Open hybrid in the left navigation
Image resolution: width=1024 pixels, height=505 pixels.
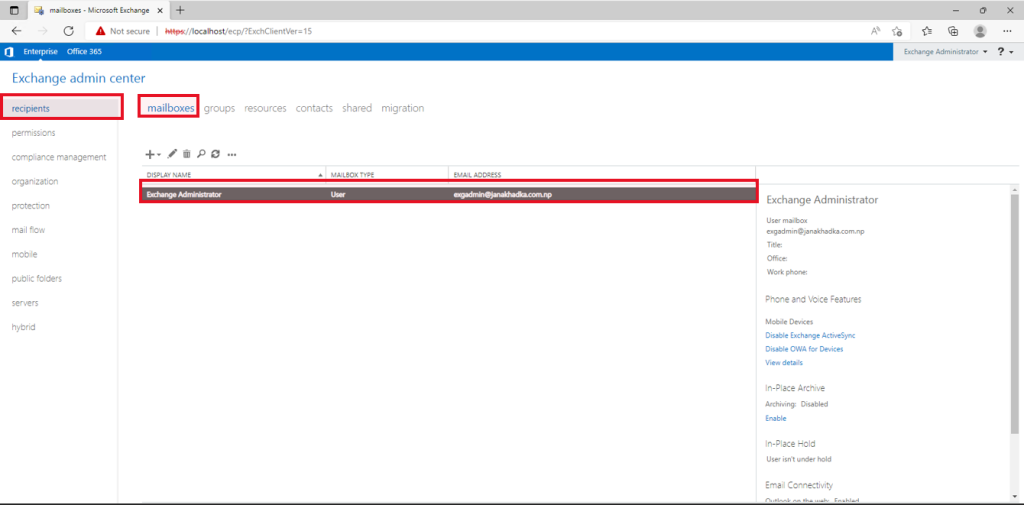tap(24, 327)
